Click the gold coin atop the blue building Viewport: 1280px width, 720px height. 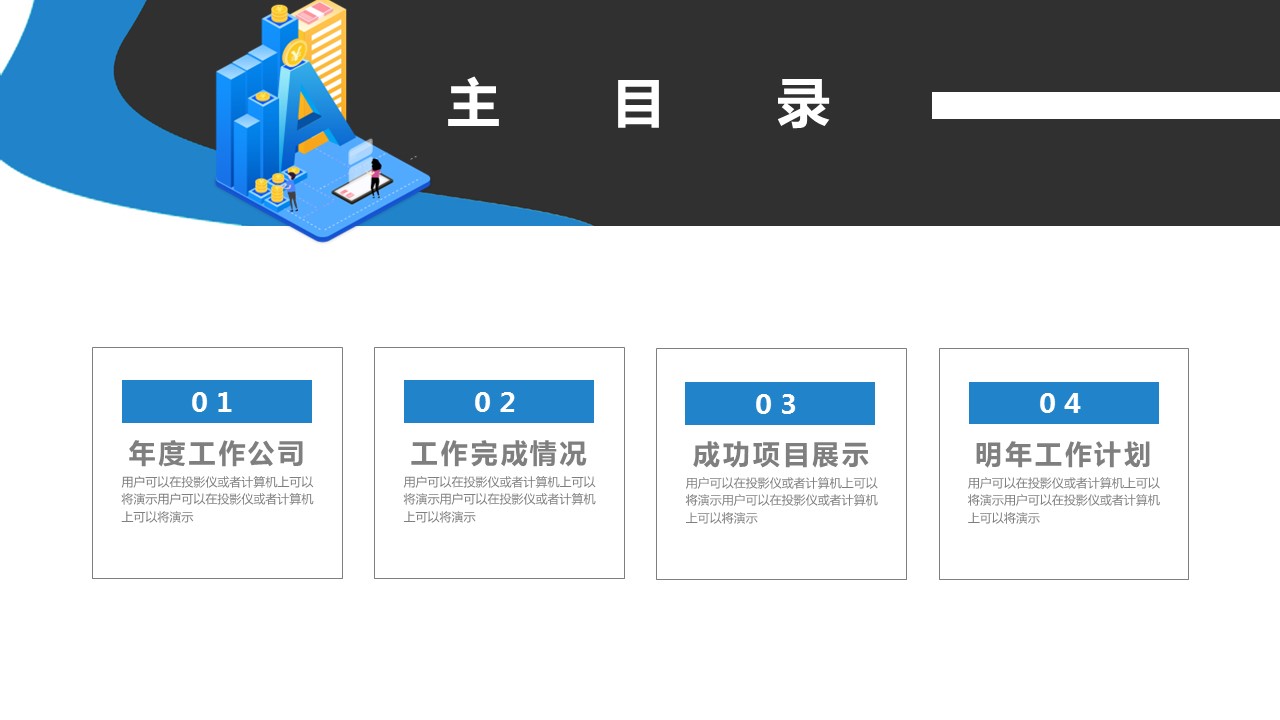pos(280,13)
